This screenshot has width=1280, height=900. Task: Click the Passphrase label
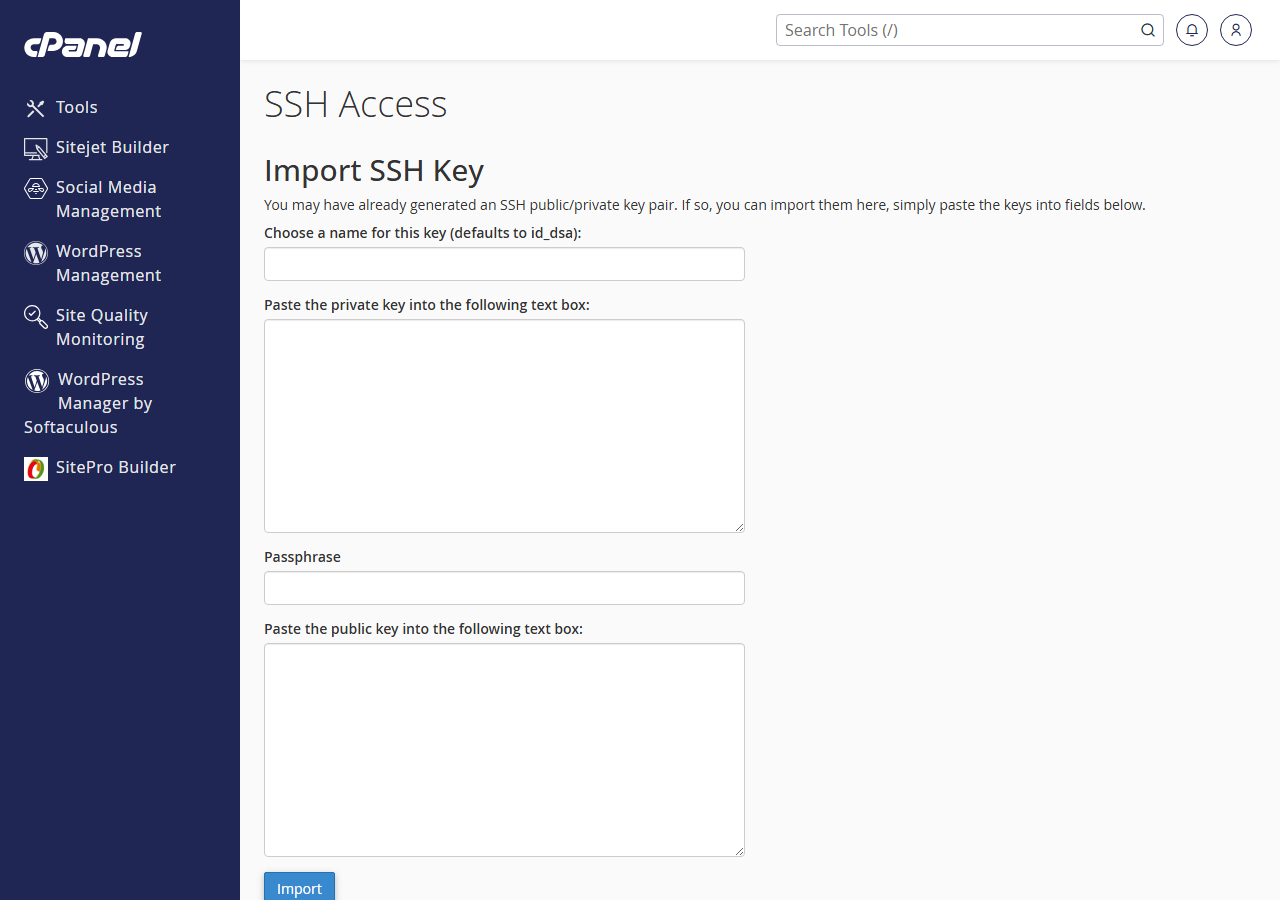[x=302, y=557]
